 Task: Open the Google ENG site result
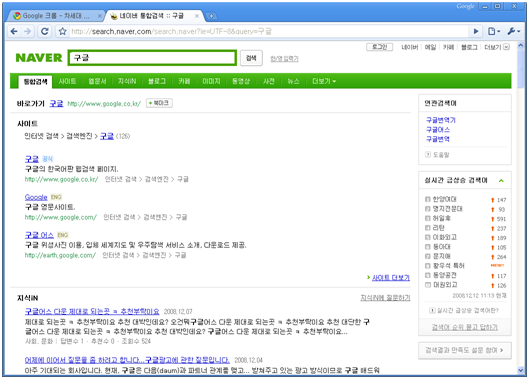click(36, 197)
